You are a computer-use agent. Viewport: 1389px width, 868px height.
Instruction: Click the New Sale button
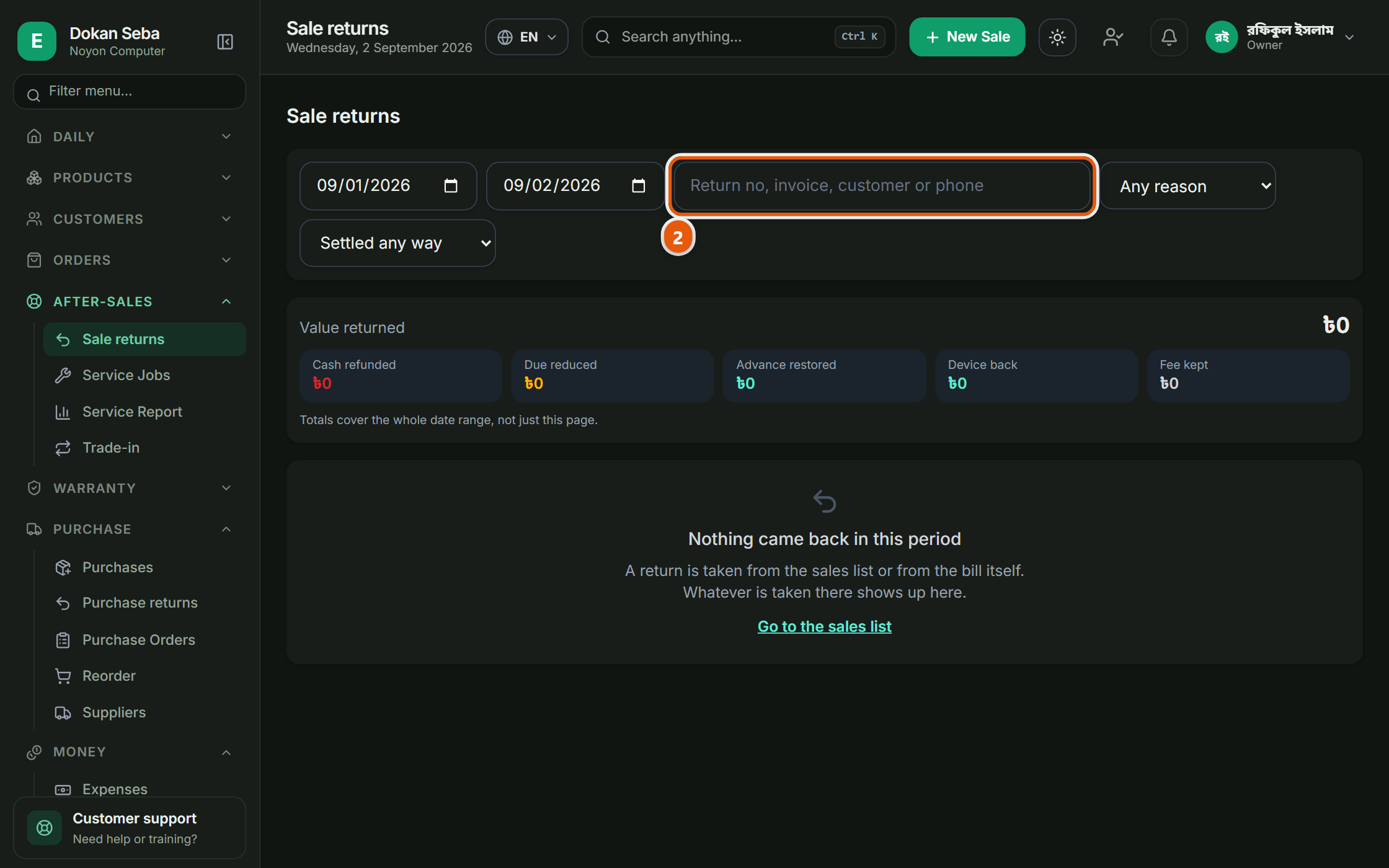967,37
